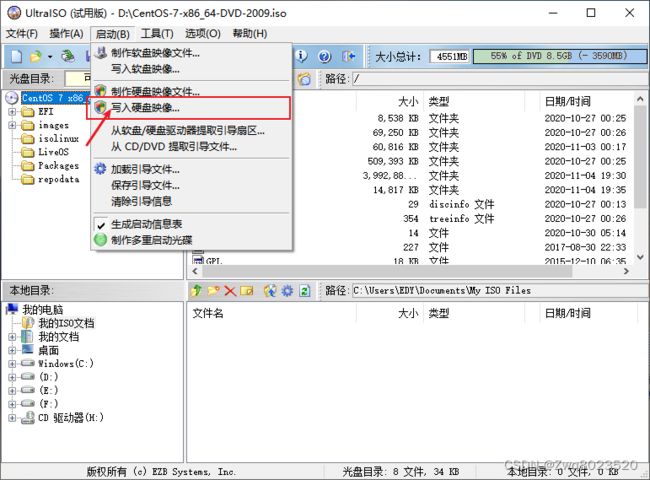
Task: Expand the (F:) drive node
Action: [x=12, y=404]
